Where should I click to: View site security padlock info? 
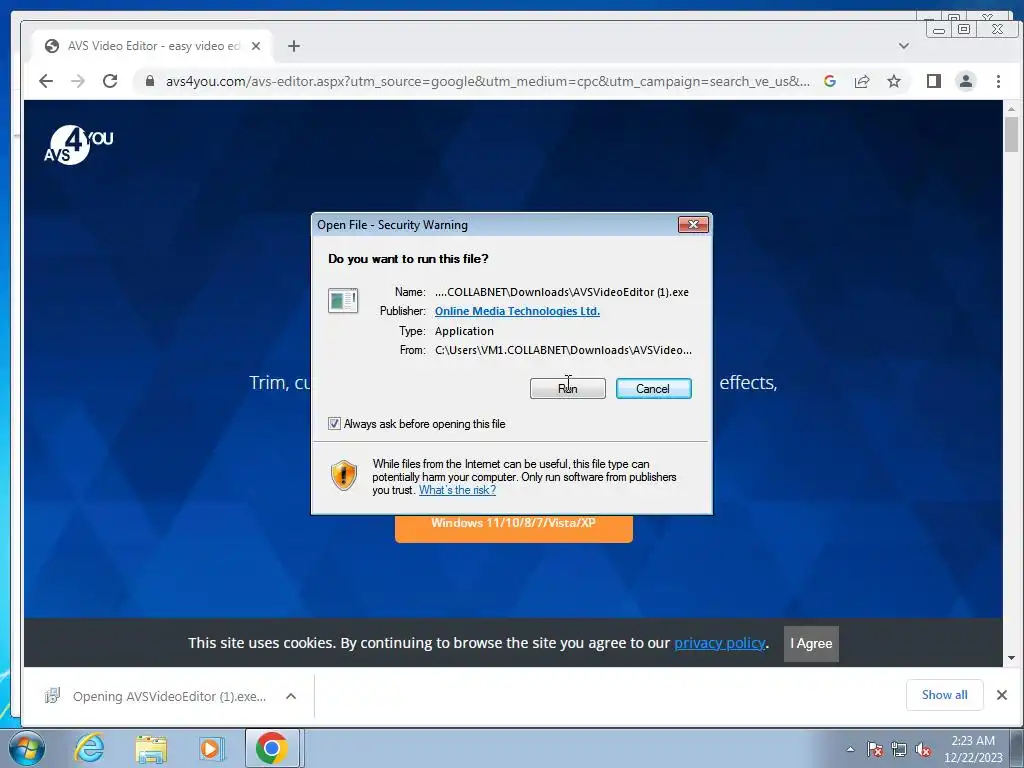click(x=150, y=81)
